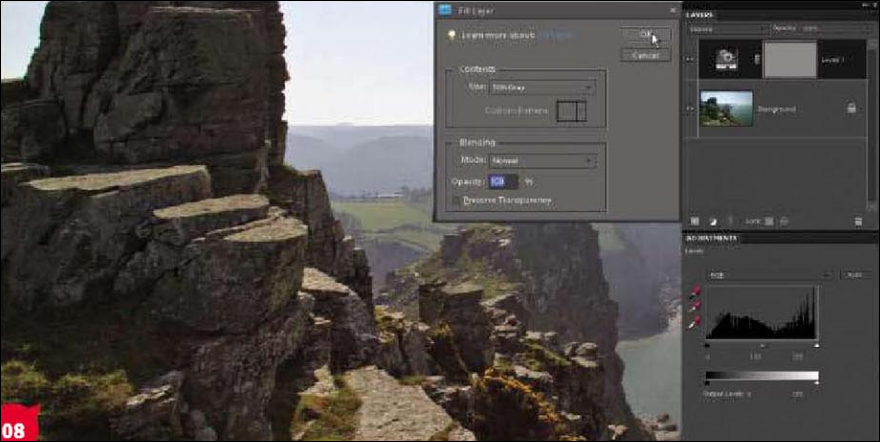This screenshot has height=442, width=880.
Task: Enable the Preserve Transparency checkbox
Action: click(x=456, y=200)
